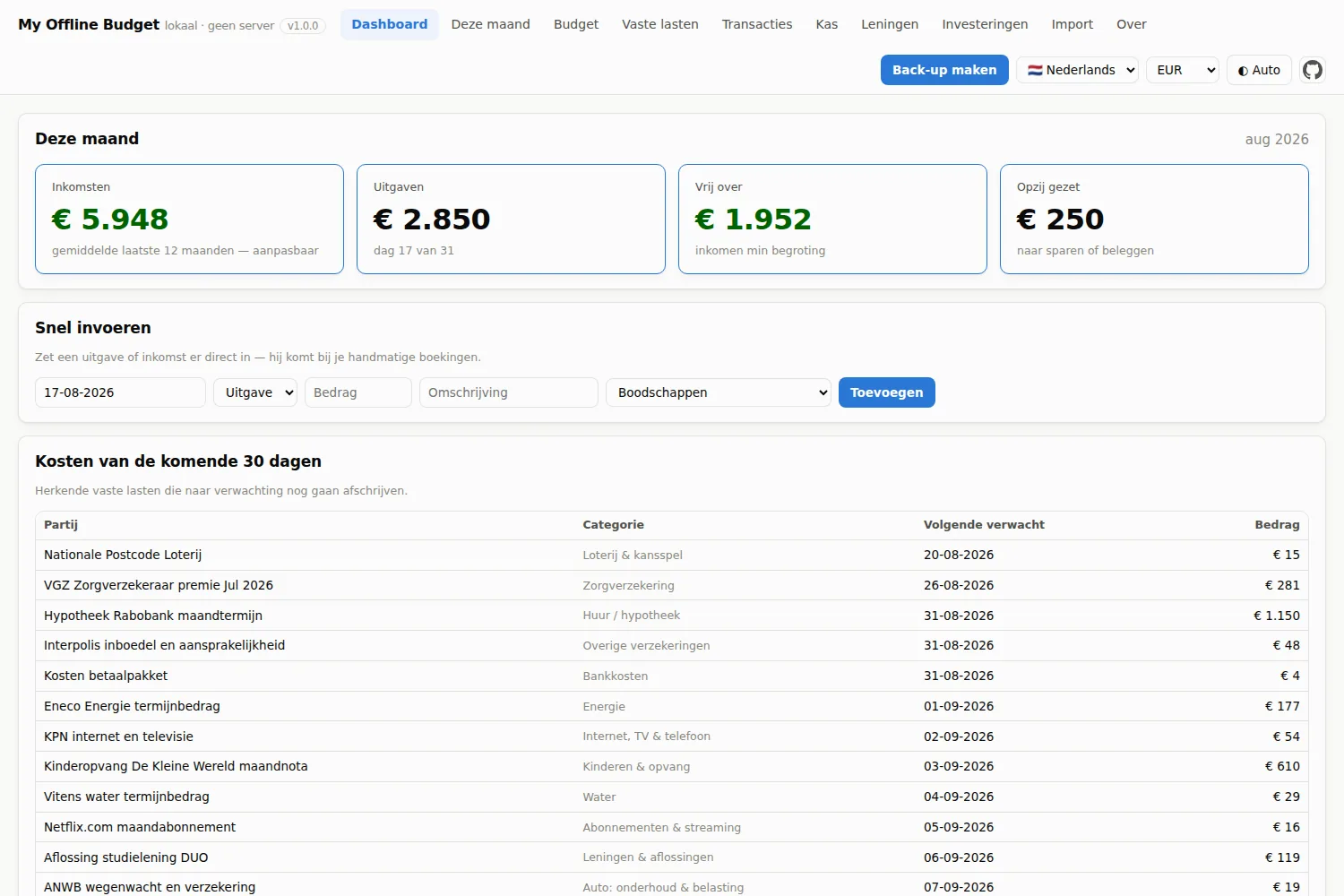Select the Kosten betaalpakket row
Screen dimensions: 1344x896
pyautogui.click(x=672, y=676)
